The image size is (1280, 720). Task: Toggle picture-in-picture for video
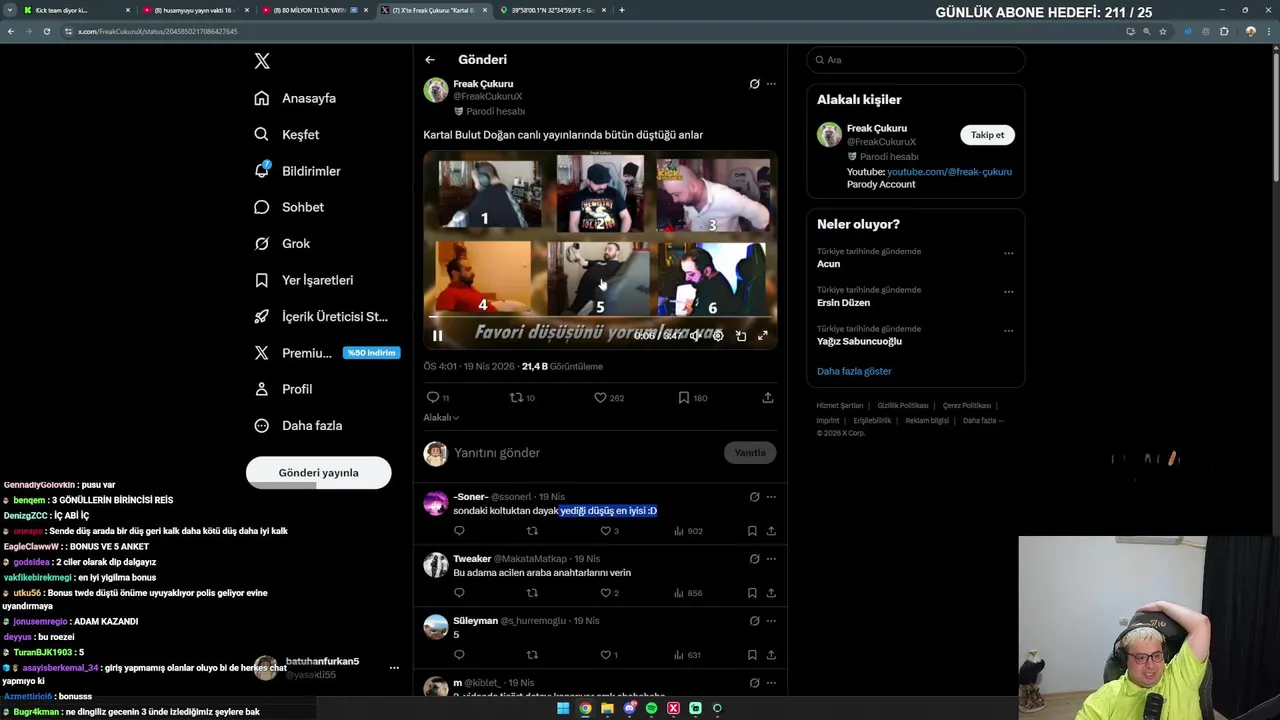pyautogui.click(x=741, y=336)
